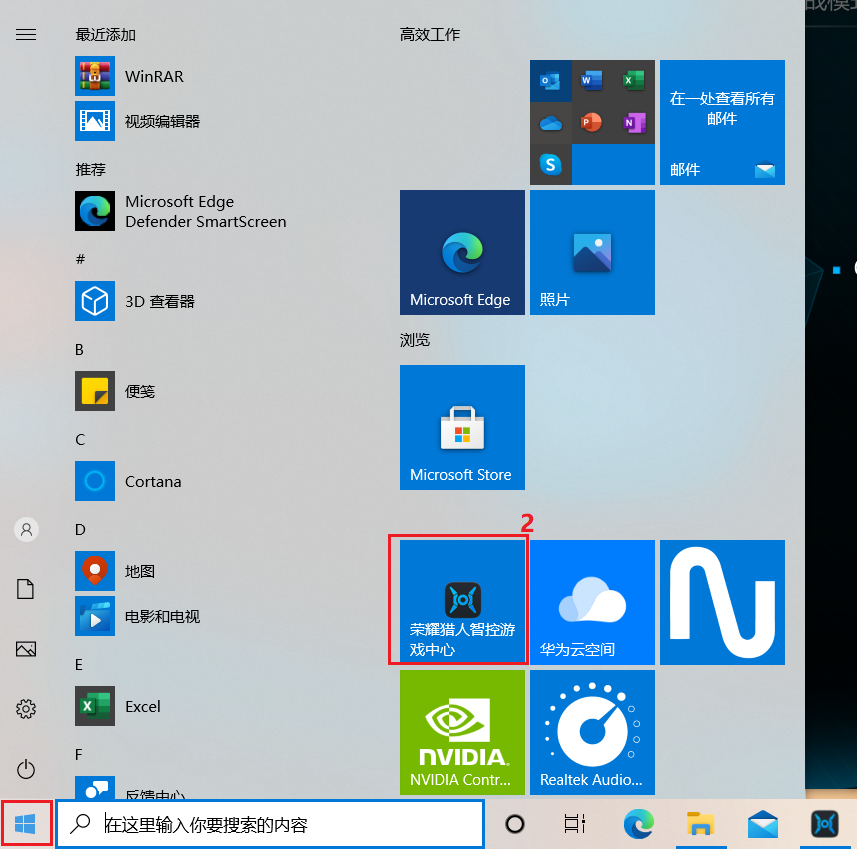Open Sticky Notes from app list
857x849 pixels.
point(140,391)
